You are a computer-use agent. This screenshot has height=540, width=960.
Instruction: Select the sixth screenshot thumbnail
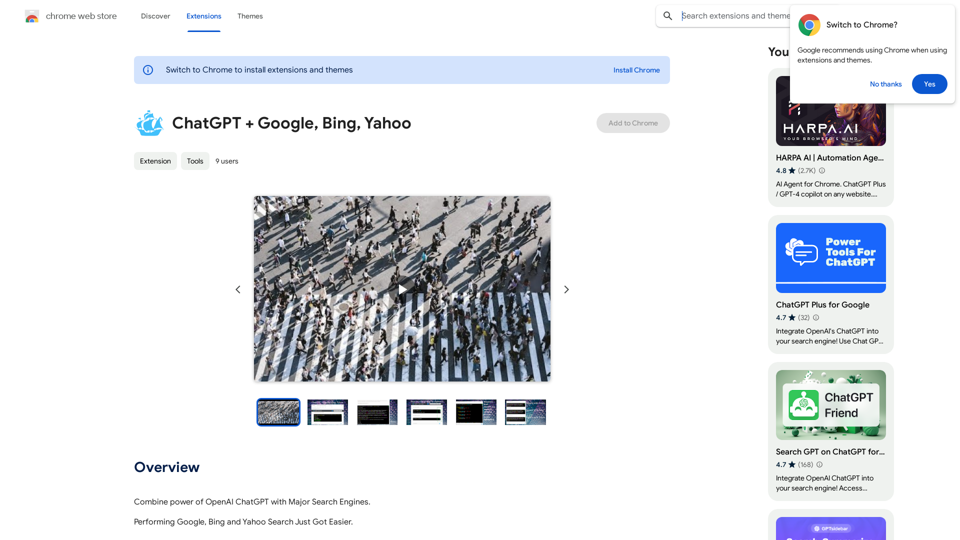pos(525,412)
